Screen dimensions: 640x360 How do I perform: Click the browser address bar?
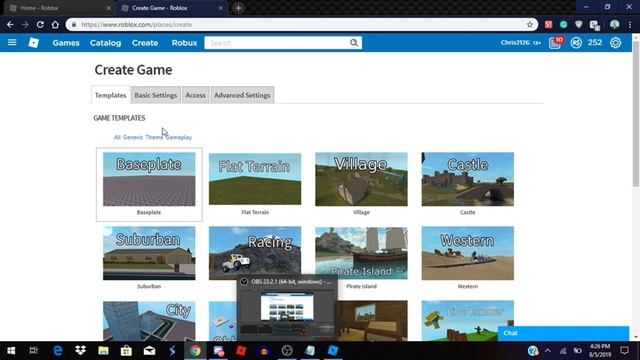pyautogui.click(x=302, y=24)
